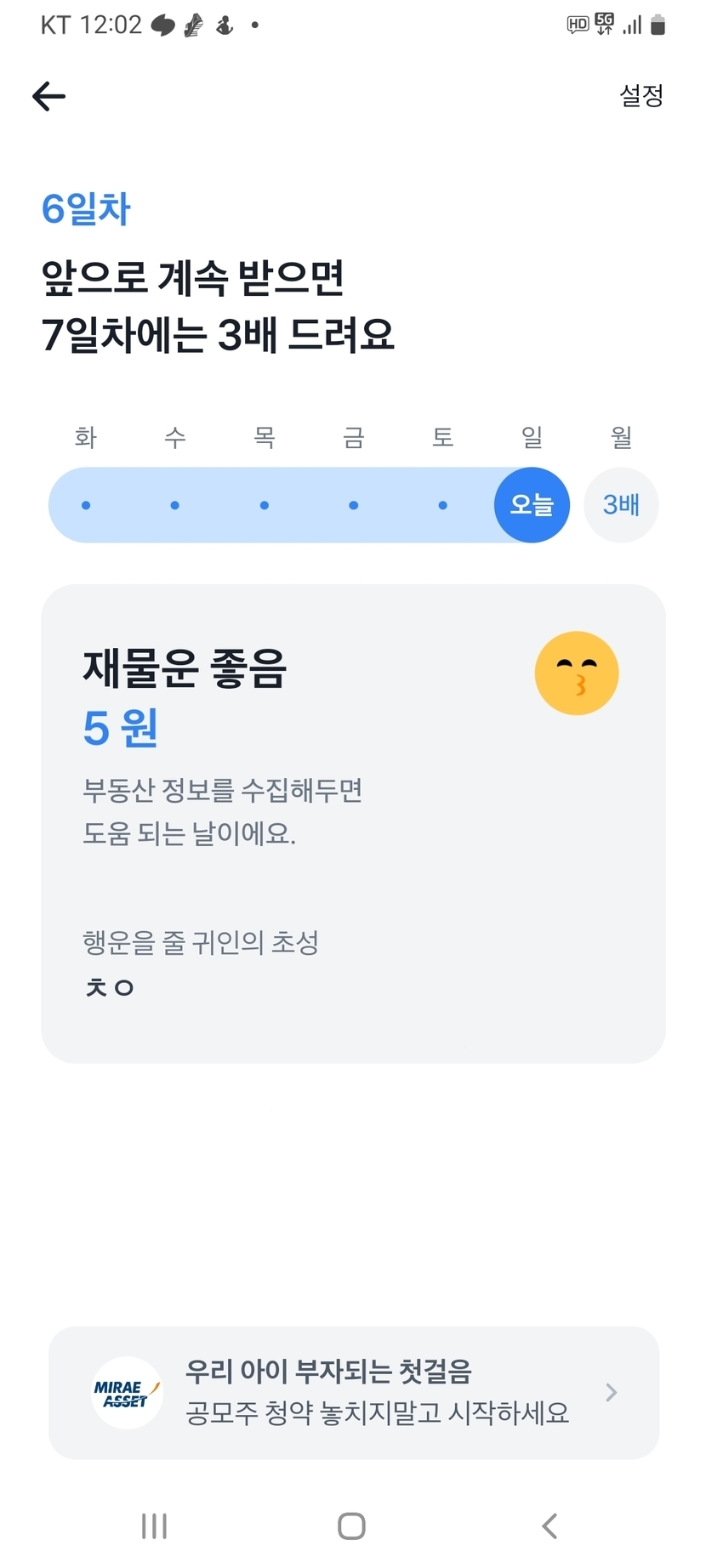Select the 오늘 day circle

point(532,505)
